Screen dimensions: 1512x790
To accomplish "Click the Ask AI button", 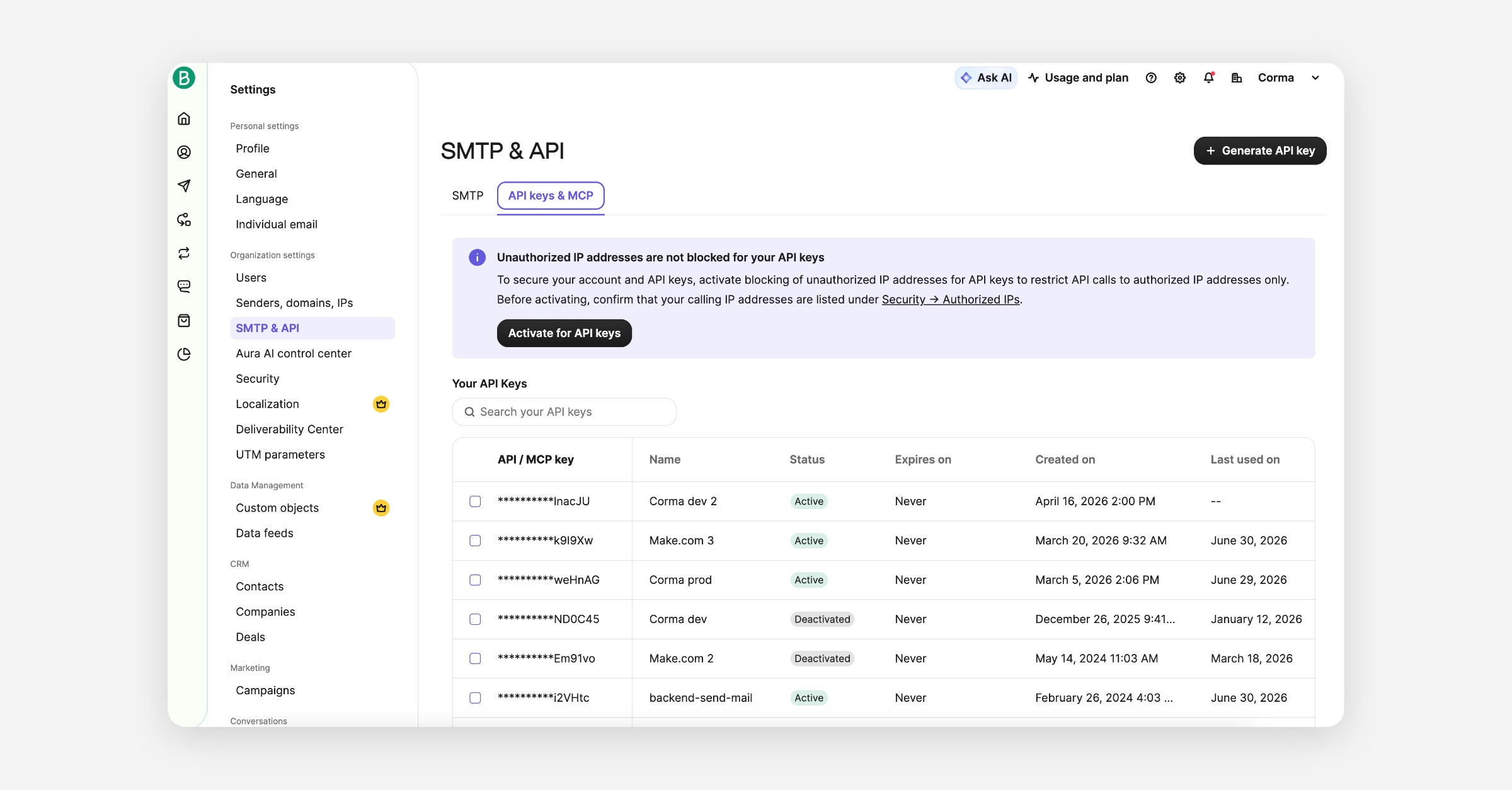I will (986, 77).
